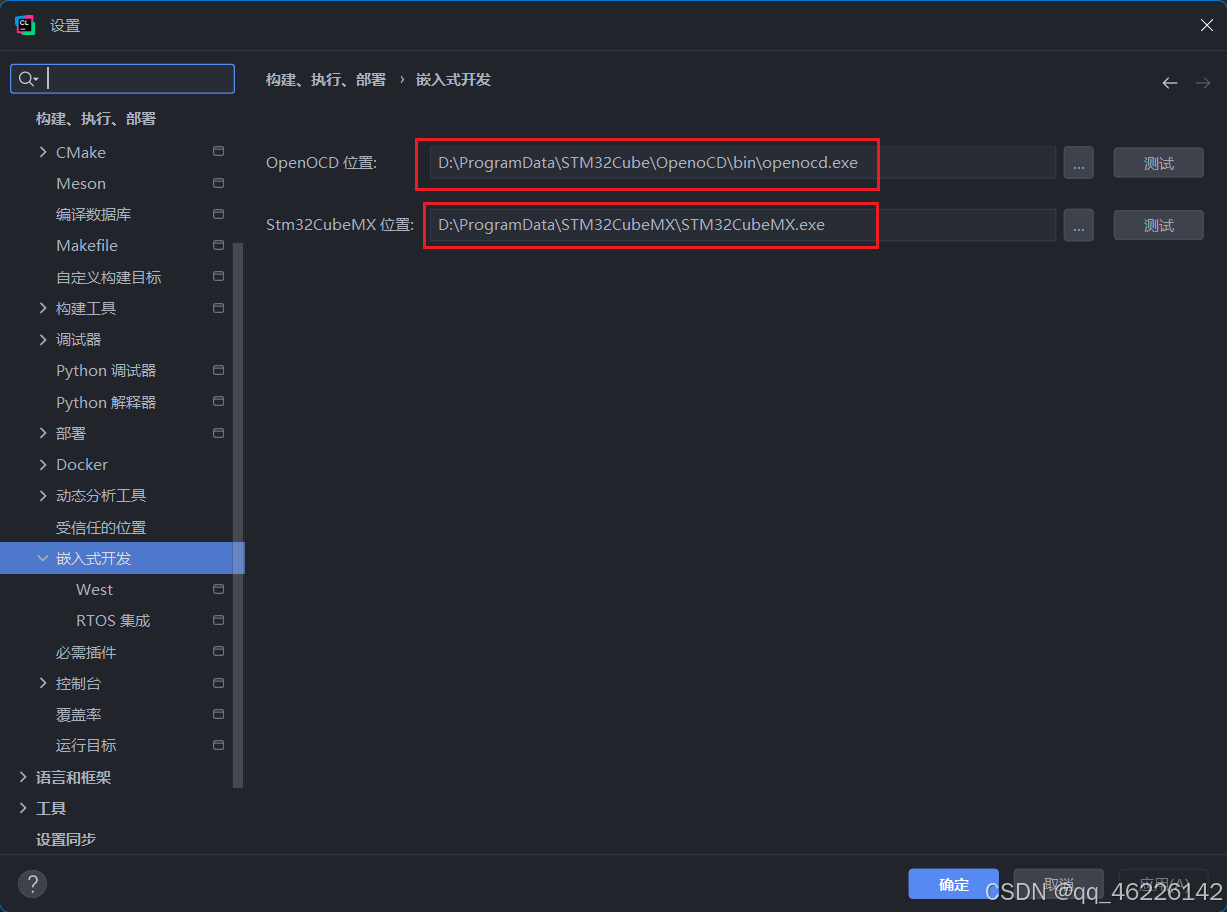Browse for OpenOCD location with ... button
The width and height of the screenshot is (1227, 912).
point(1078,163)
